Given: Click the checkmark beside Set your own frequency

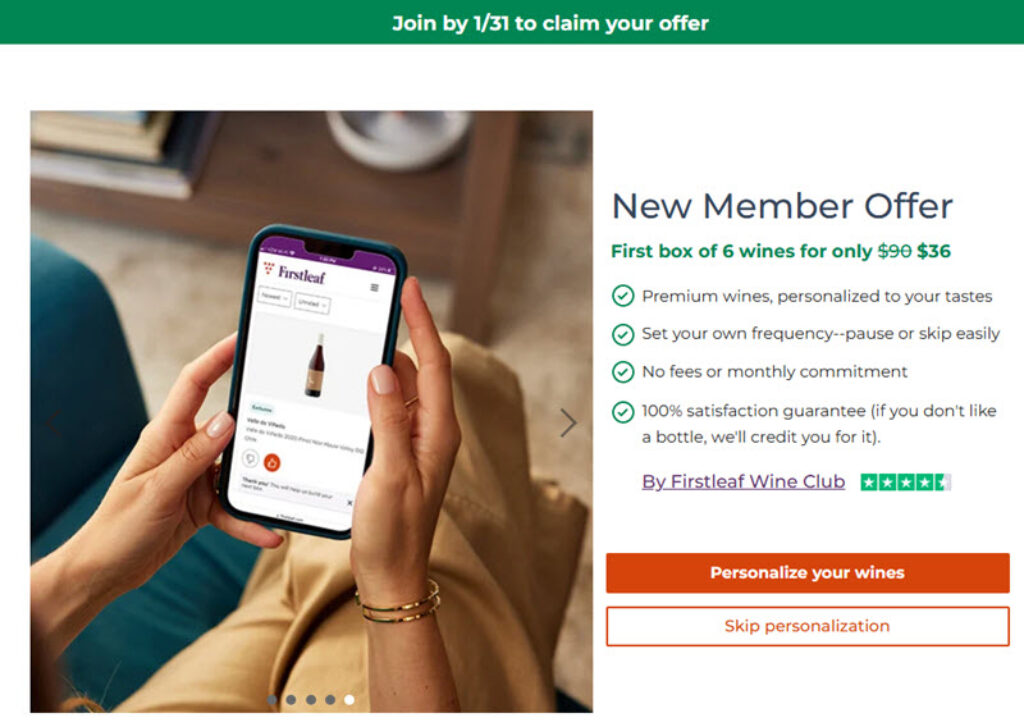Looking at the screenshot, I should tap(623, 334).
